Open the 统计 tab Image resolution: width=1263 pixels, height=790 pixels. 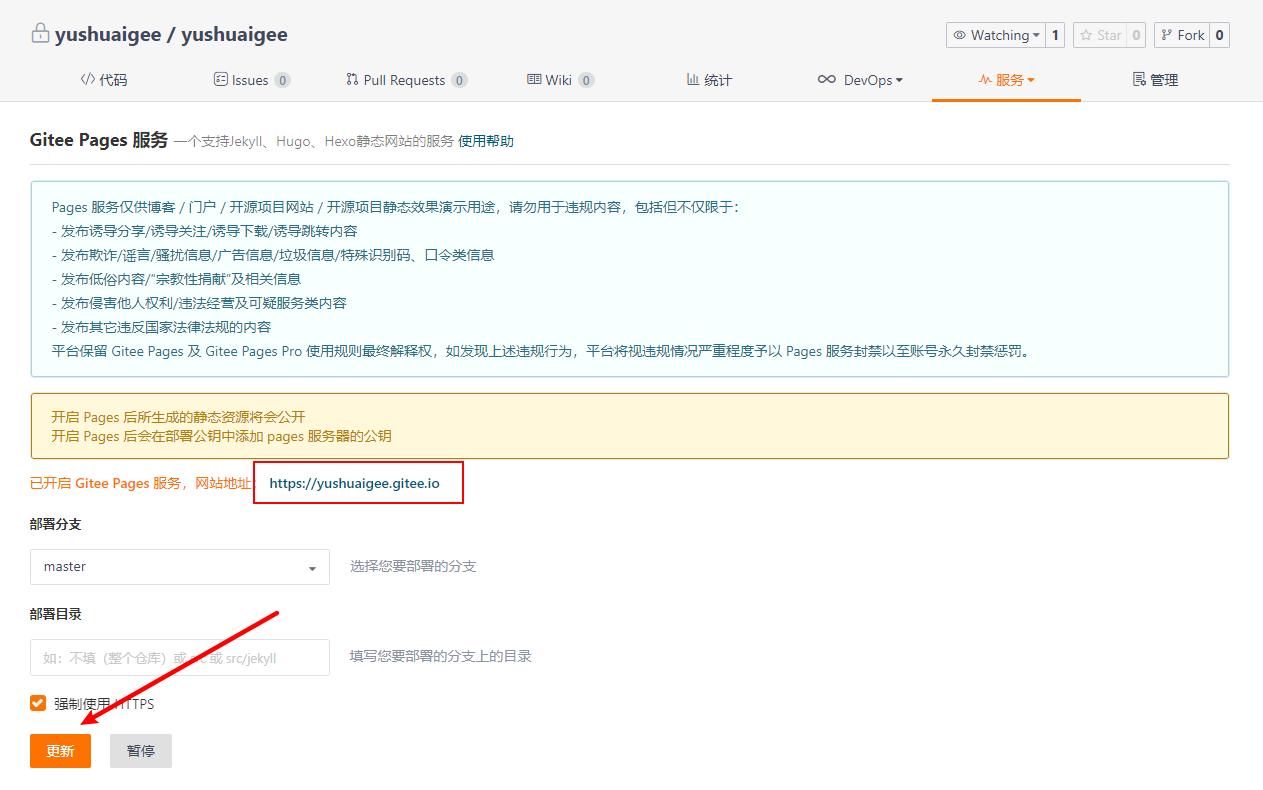709,80
